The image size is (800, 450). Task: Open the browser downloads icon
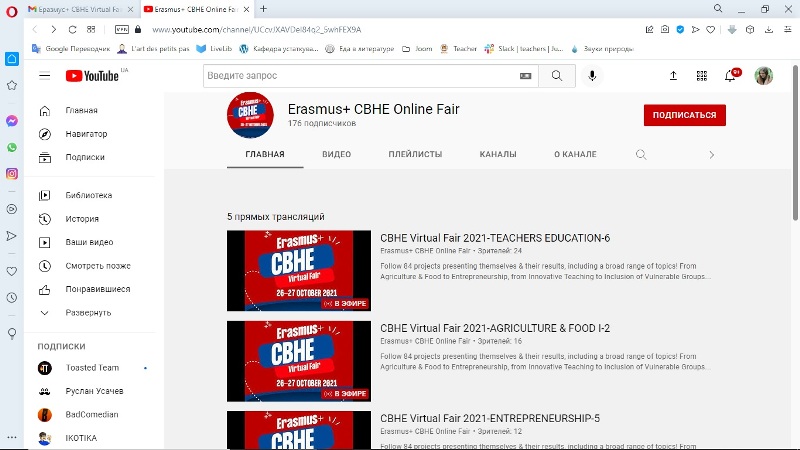(768, 30)
